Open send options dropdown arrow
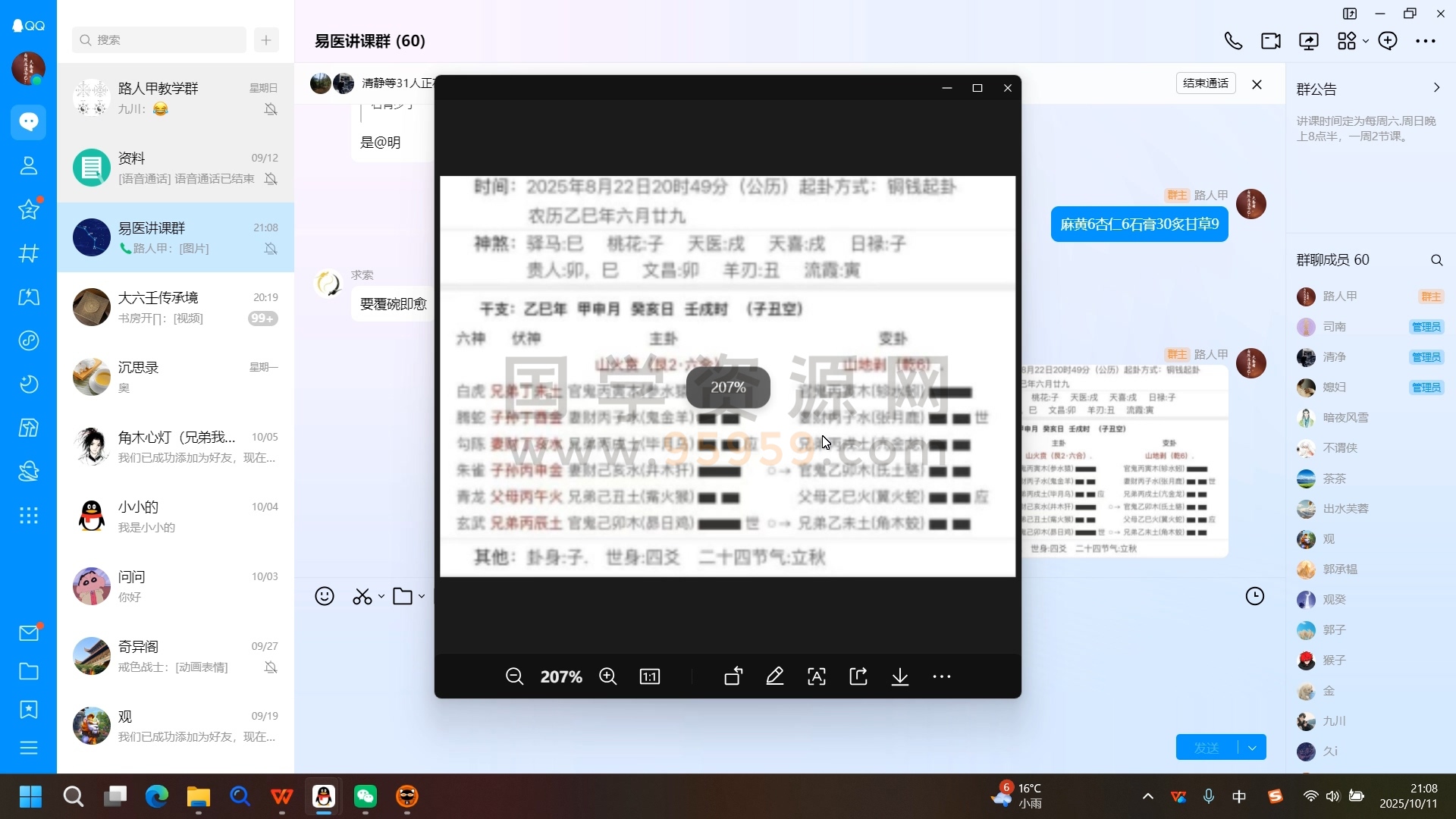The height and width of the screenshot is (819, 1456). click(1252, 748)
